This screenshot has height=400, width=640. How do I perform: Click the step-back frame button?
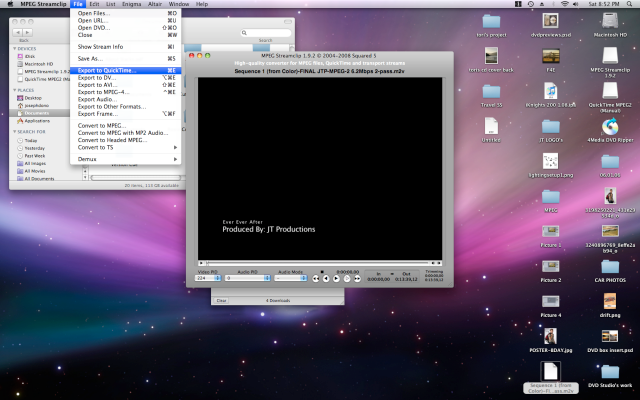coord(326,279)
